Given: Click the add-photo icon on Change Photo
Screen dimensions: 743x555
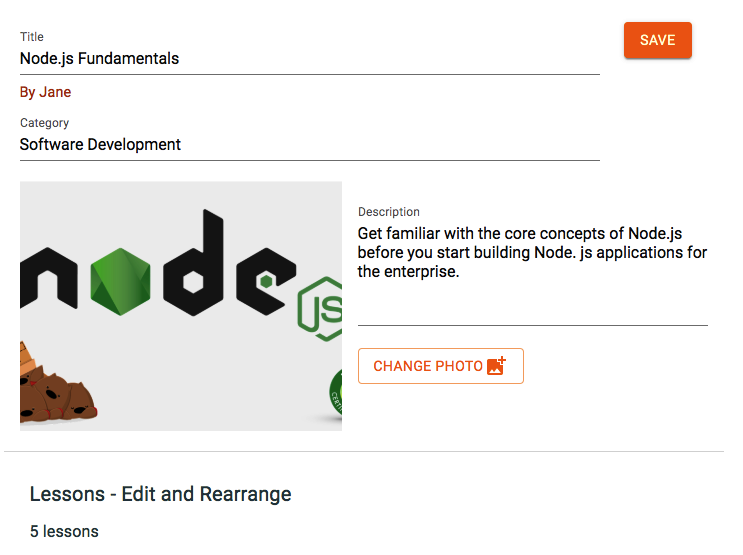Looking at the screenshot, I should pyautogui.click(x=496, y=366).
